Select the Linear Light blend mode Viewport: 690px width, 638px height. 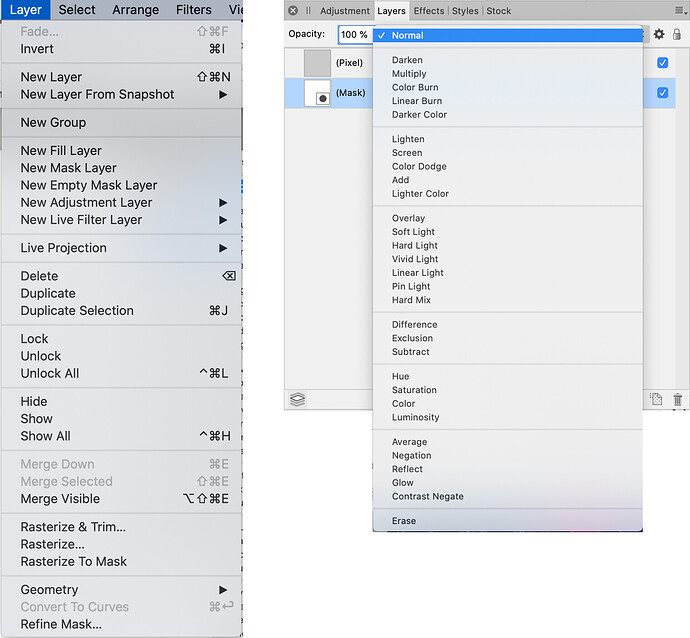point(508,273)
